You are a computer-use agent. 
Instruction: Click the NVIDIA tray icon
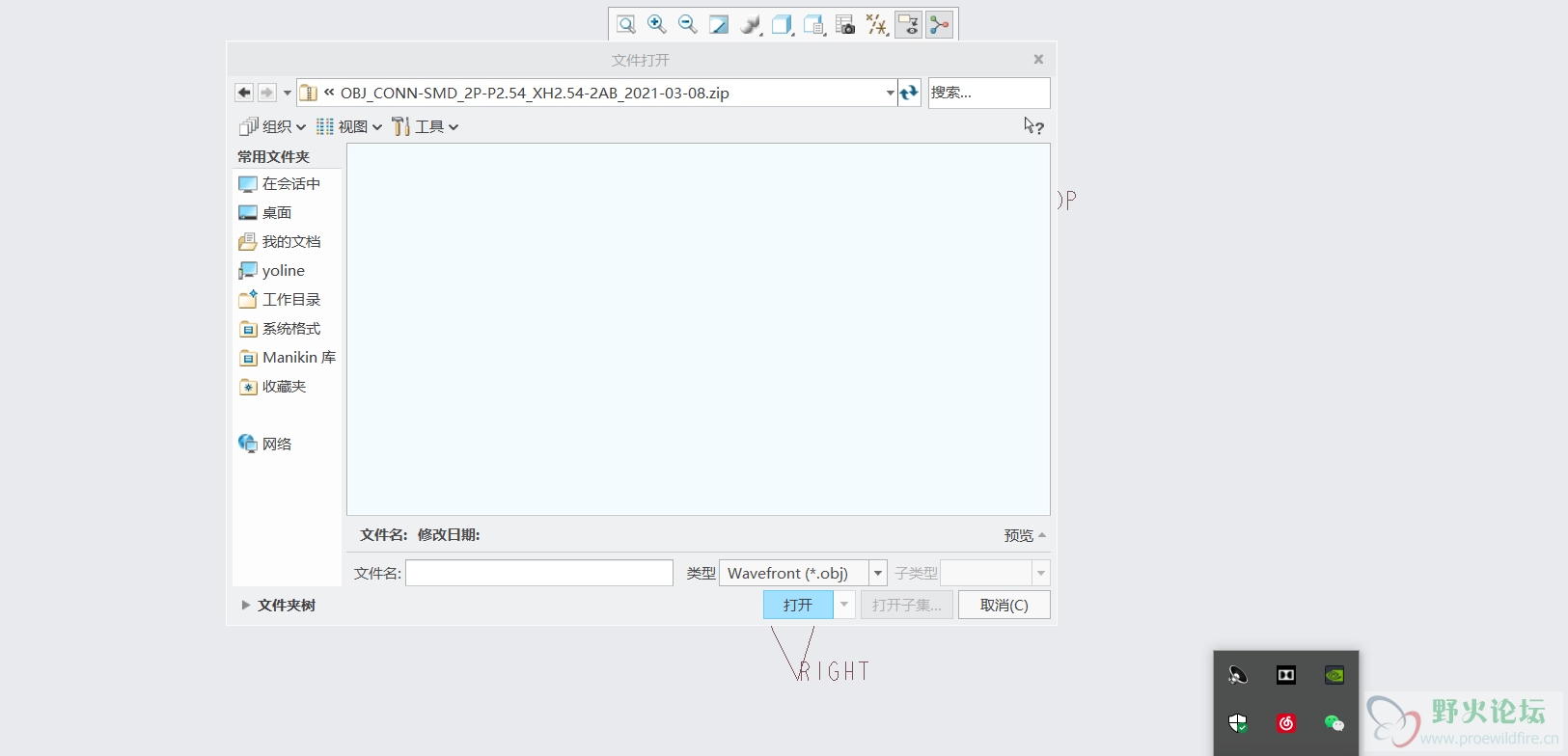(x=1334, y=675)
